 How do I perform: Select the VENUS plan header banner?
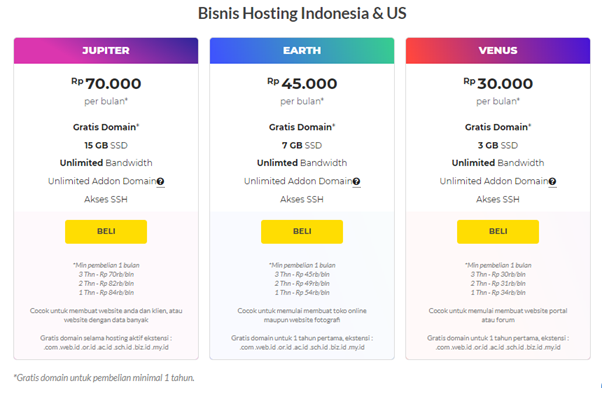[x=498, y=51]
